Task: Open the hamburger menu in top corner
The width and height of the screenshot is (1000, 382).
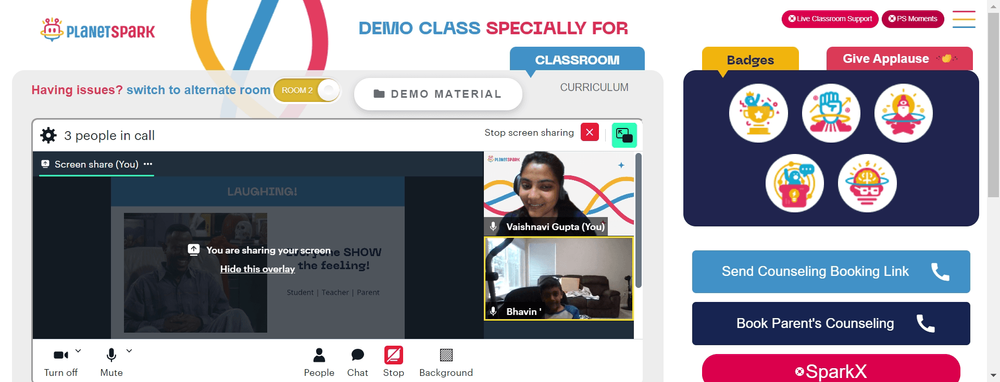Action: (964, 19)
